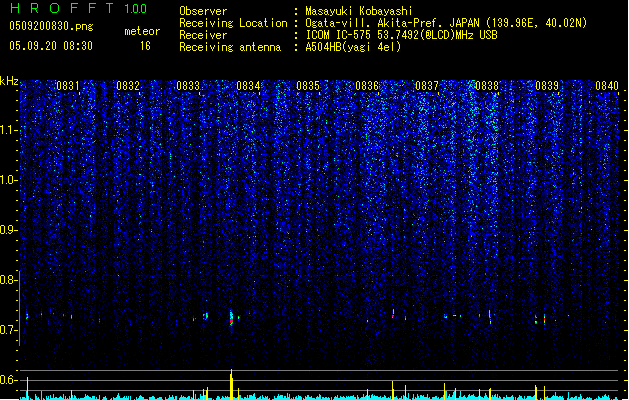Image resolution: width=629 pixels, height=400 pixels.
Task: Click the 0835 time marker
Action: (x=308, y=86)
